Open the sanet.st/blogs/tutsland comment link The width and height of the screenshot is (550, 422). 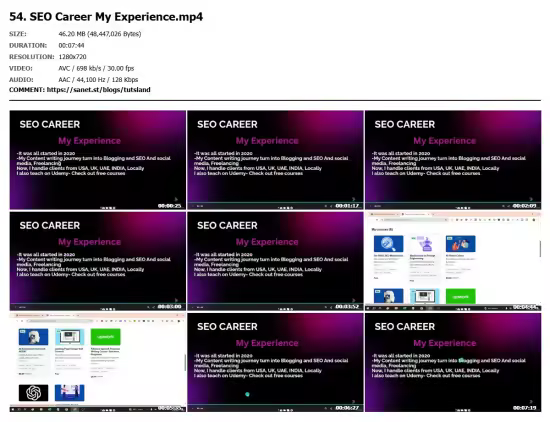point(99,90)
